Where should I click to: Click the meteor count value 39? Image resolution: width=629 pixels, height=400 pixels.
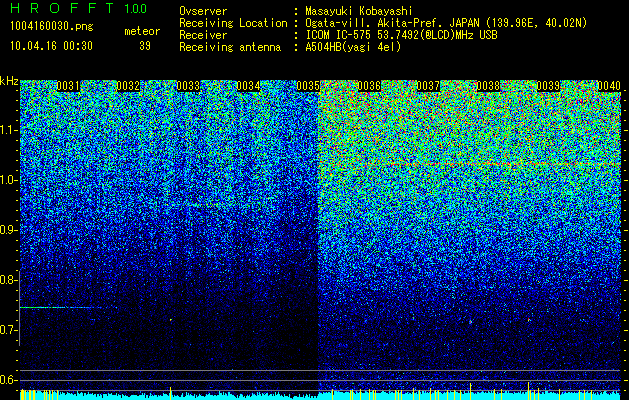145,46
